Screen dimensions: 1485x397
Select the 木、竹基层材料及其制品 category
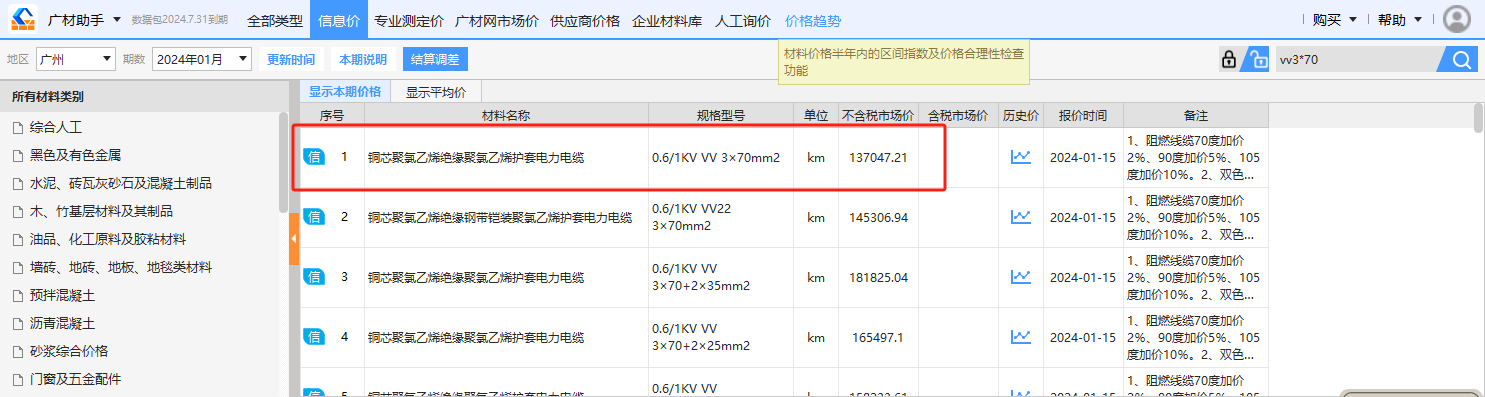(x=102, y=211)
